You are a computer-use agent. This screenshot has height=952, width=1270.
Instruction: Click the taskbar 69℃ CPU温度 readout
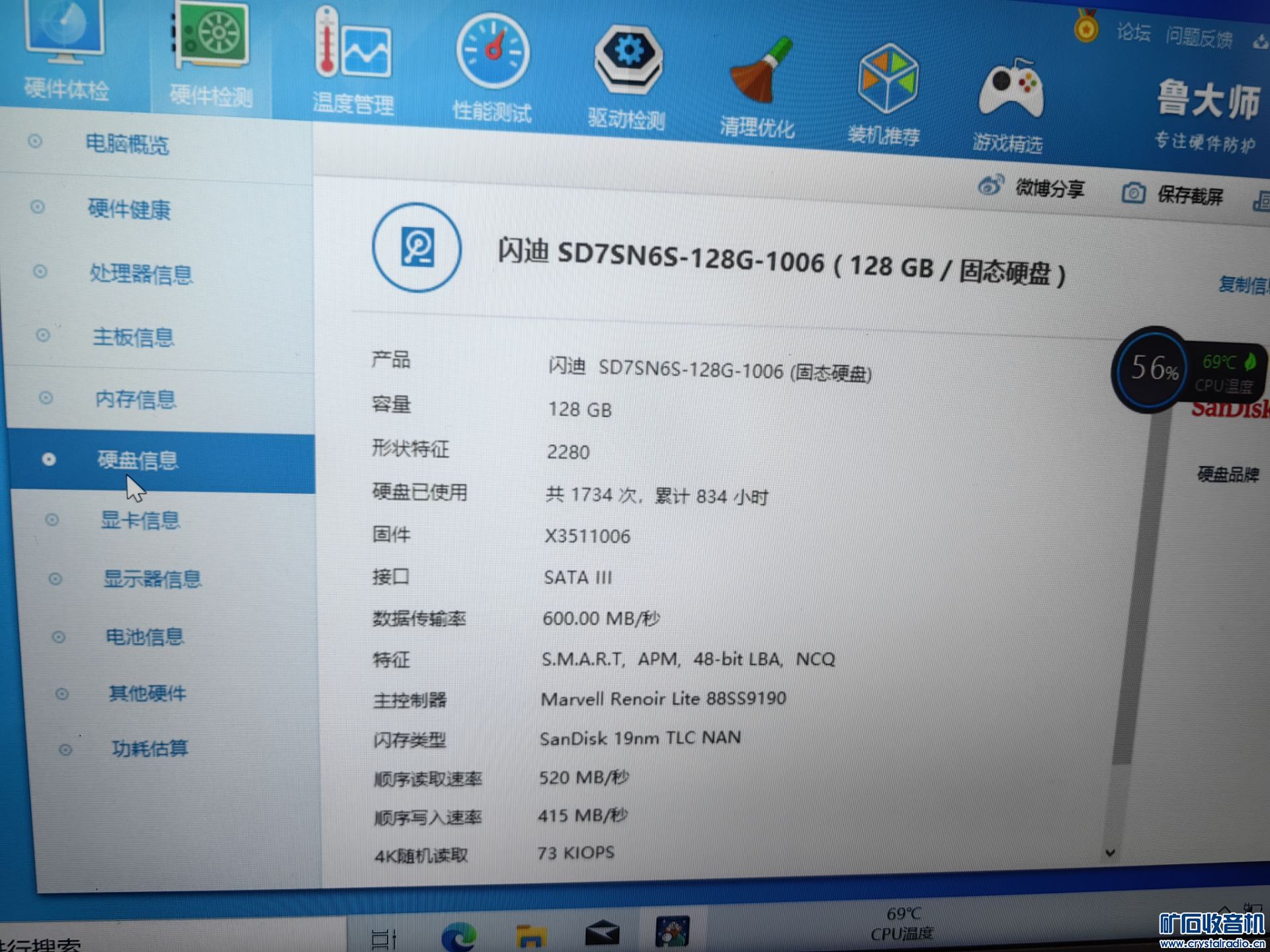(x=902, y=924)
